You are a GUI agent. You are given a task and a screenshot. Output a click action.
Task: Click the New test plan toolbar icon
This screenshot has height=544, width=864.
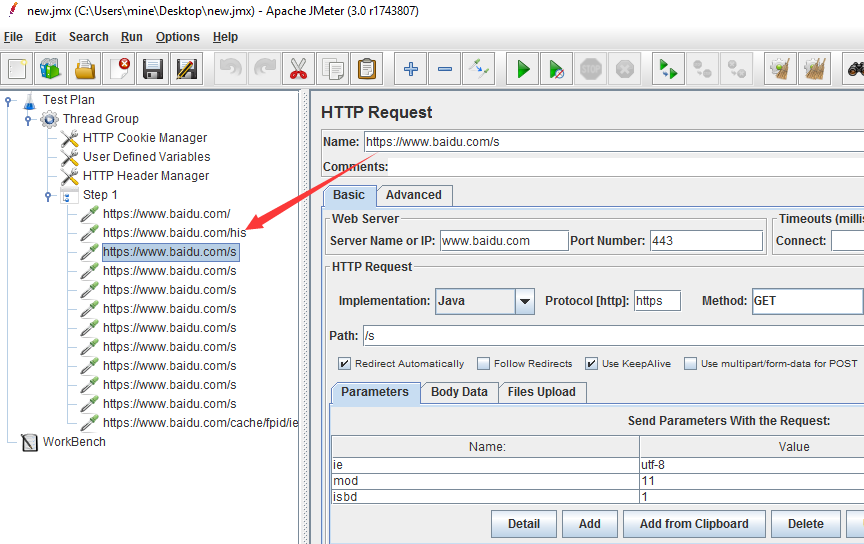coord(17,69)
